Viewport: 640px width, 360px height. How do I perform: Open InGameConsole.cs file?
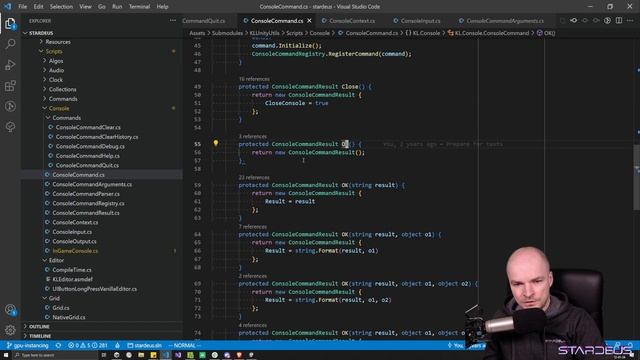[102, 251]
